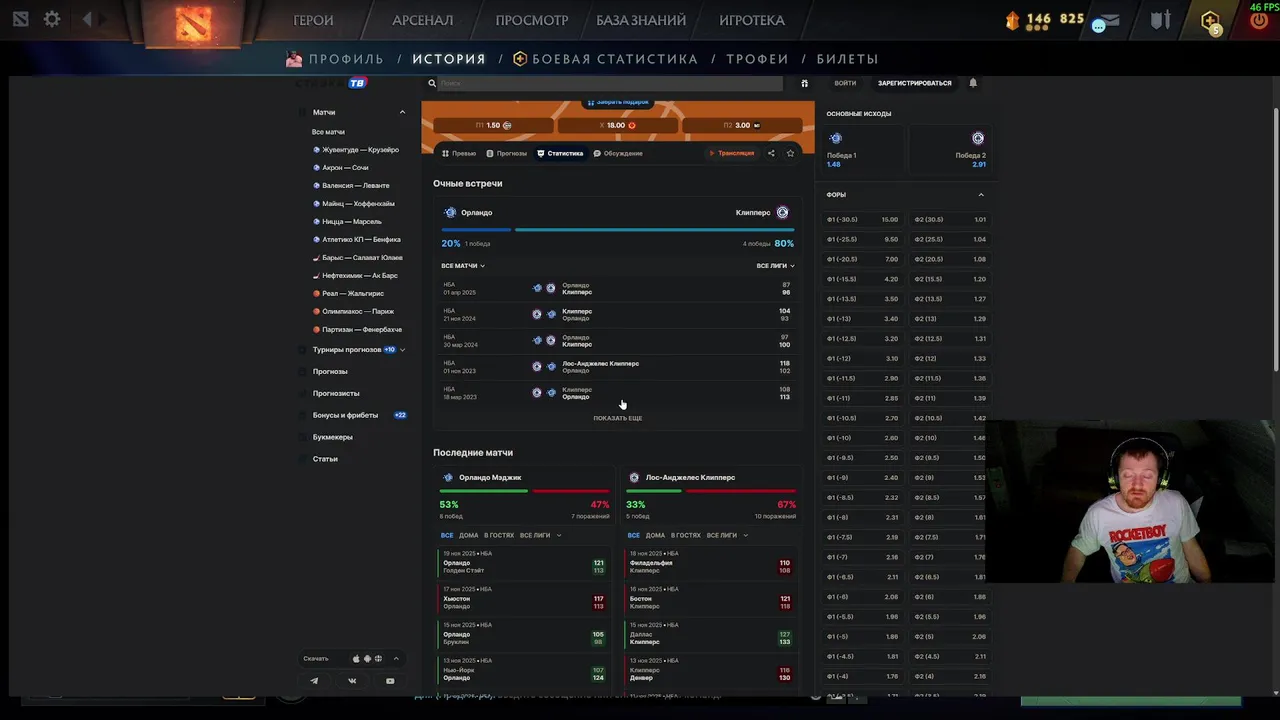Image resolution: width=1280 pixels, height=720 pixels.
Task: Open ВСЕ ЛИГИ dropdown under Clippers
Action: click(x=727, y=535)
